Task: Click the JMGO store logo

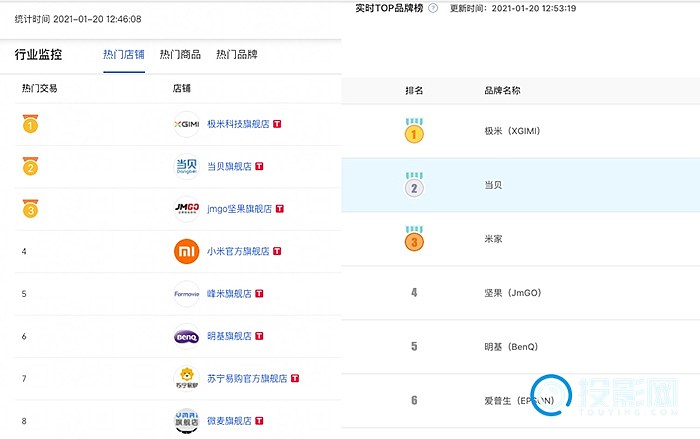Action: (187, 209)
